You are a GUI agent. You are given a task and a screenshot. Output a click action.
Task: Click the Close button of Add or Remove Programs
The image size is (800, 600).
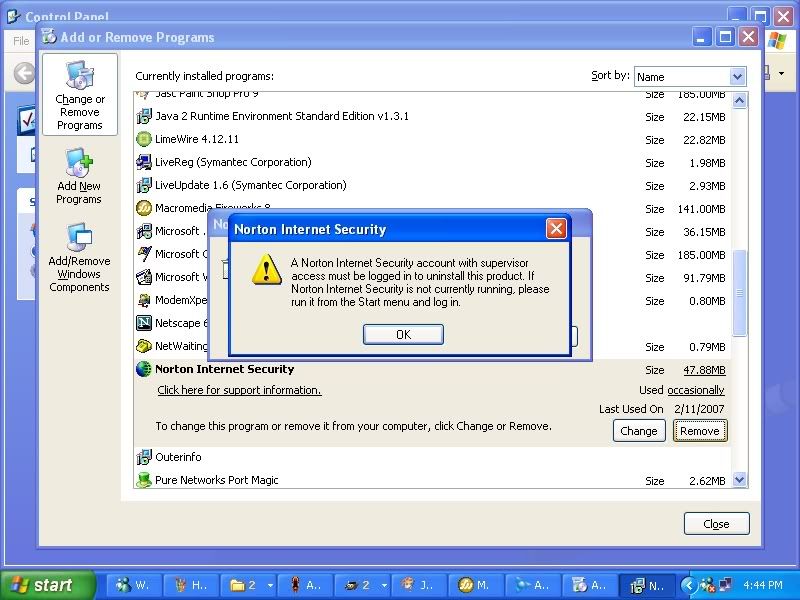pos(716,523)
